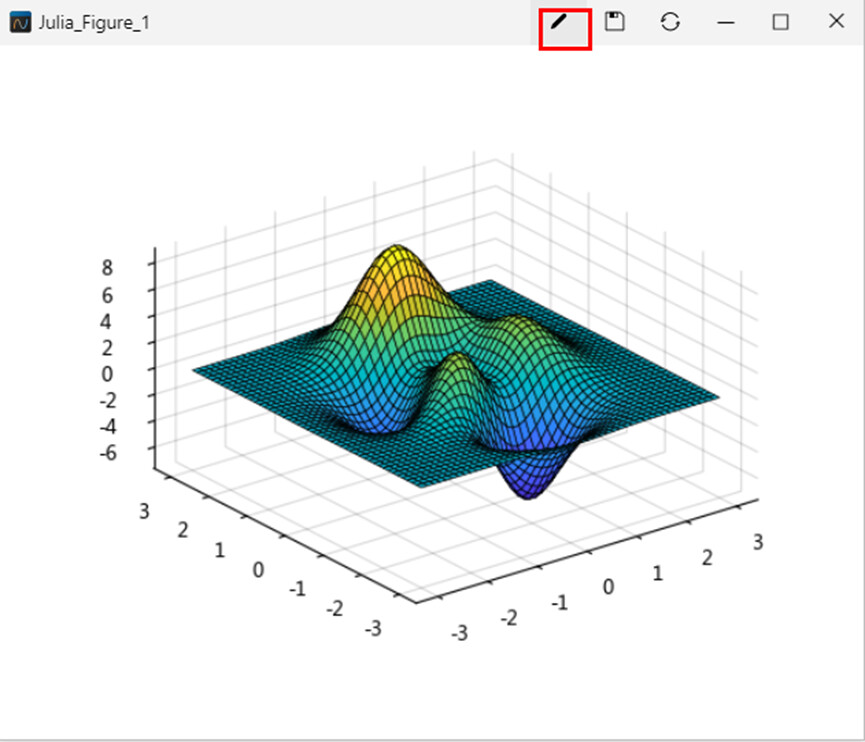Save the figure using the floppy disk icon
Screen dimensions: 865x742
(x=615, y=22)
